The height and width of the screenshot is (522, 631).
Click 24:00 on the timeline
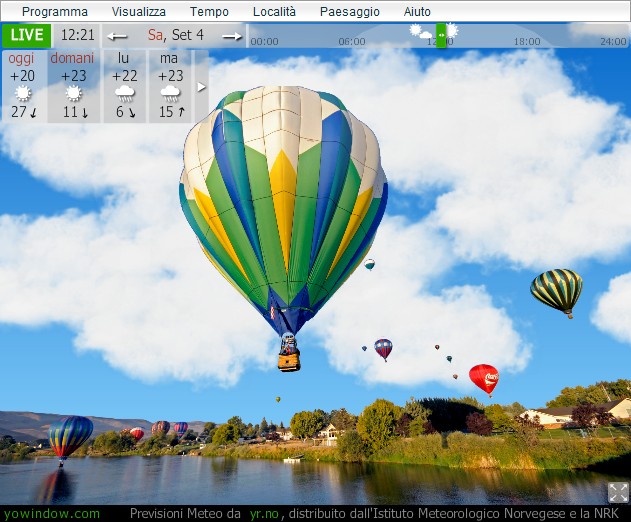613,41
